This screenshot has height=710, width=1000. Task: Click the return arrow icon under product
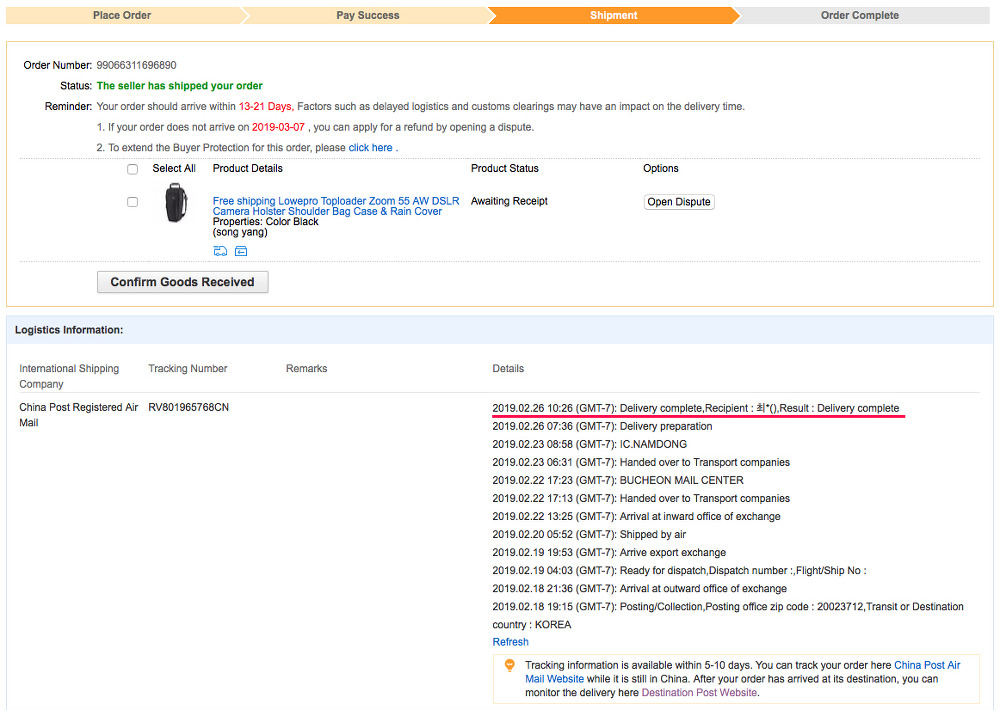tap(241, 251)
